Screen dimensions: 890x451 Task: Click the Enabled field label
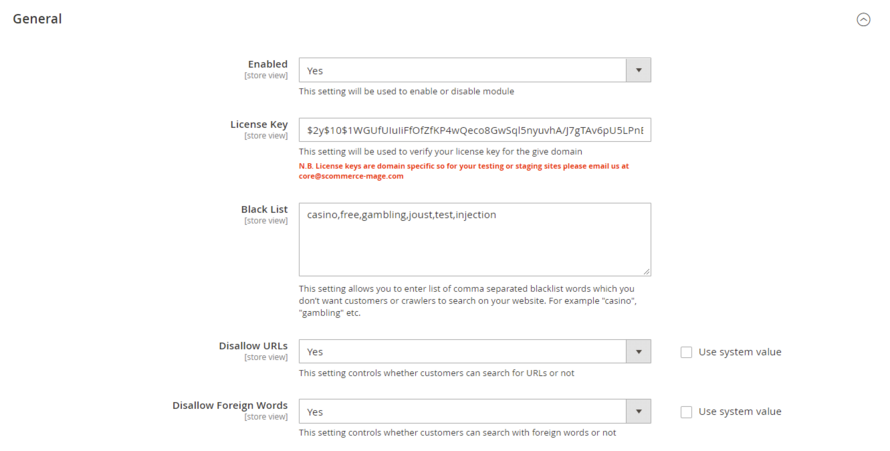click(x=267, y=64)
